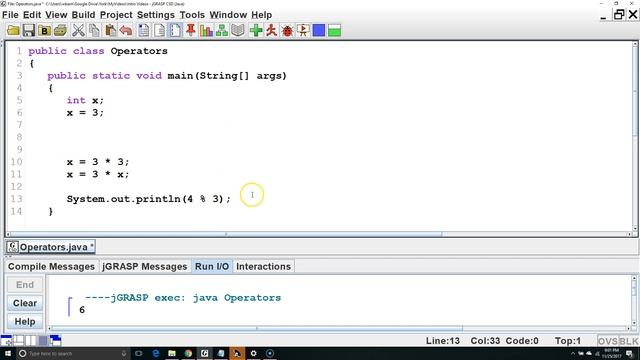The image size is (640, 360).
Task: Open the Windows Start menu
Action: pyautogui.click(x=7, y=353)
